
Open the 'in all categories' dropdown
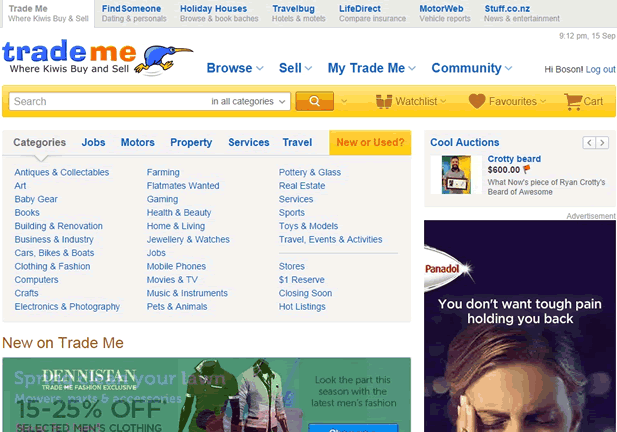[248, 102]
